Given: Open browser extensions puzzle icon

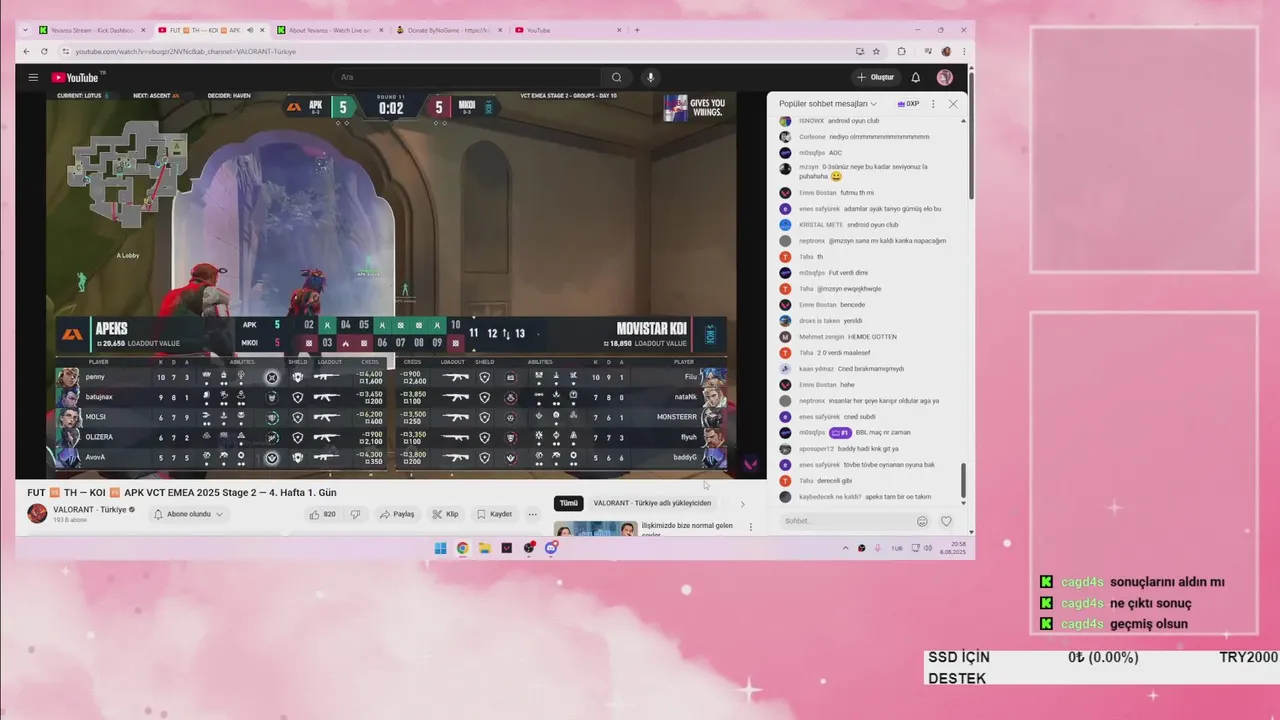Looking at the screenshot, I should pos(901,51).
